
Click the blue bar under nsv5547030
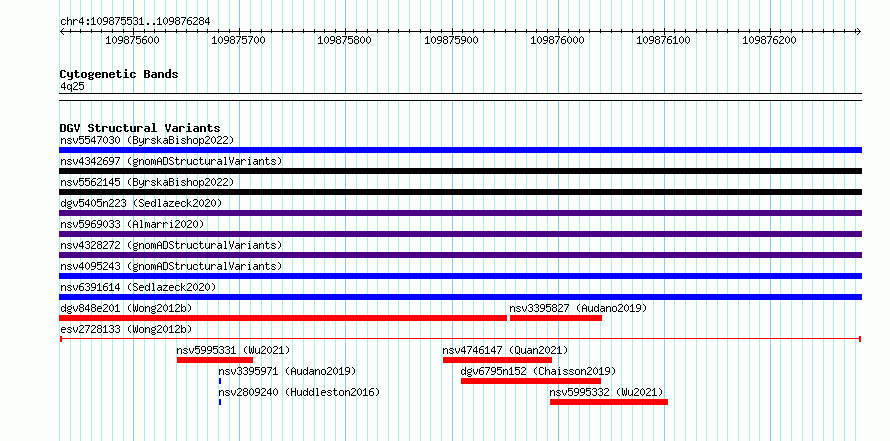[460, 150]
